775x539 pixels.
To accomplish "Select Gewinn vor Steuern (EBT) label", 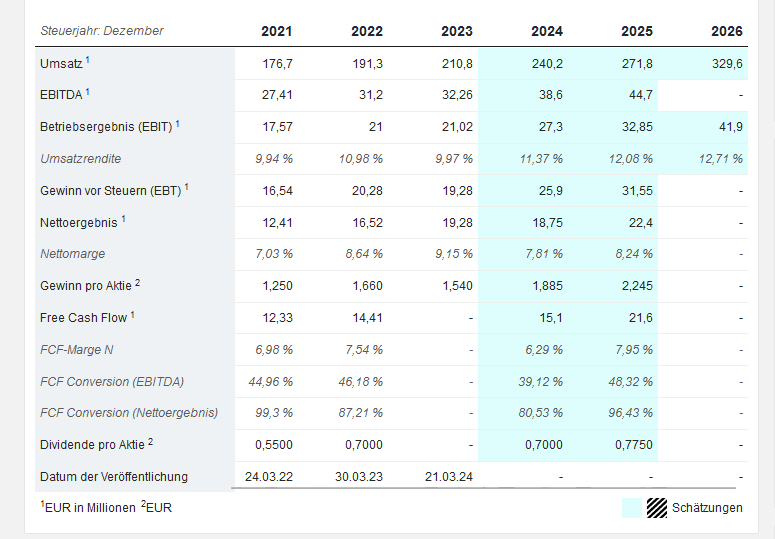I will tap(110, 190).
